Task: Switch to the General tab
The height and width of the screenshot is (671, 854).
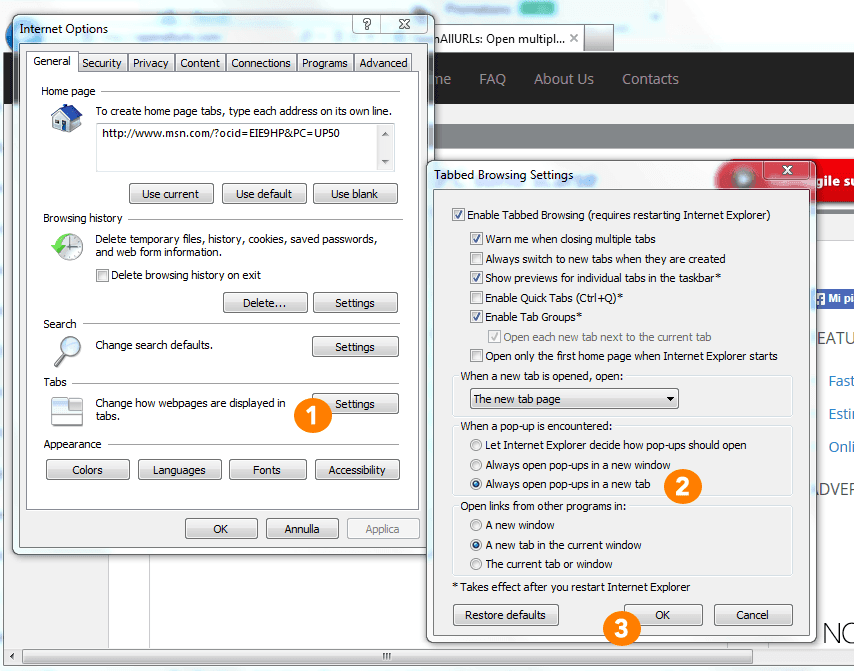Action: coord(52,61)
